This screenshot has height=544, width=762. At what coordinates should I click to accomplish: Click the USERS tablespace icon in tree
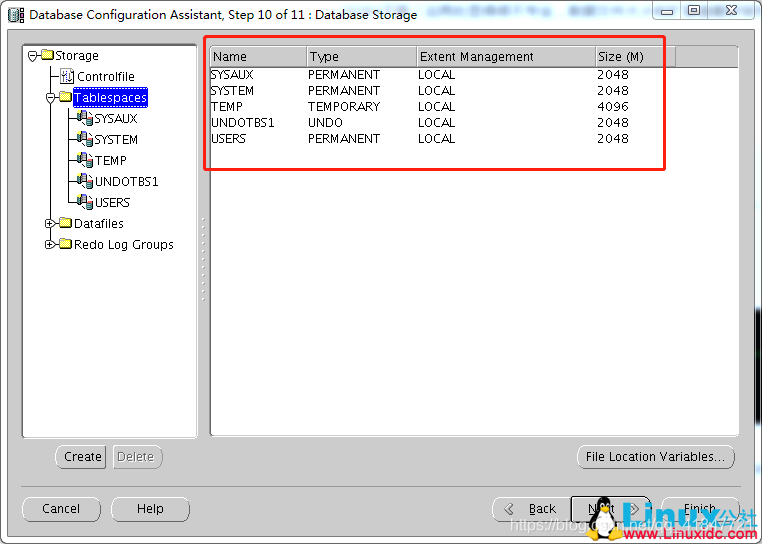point(85,202)
